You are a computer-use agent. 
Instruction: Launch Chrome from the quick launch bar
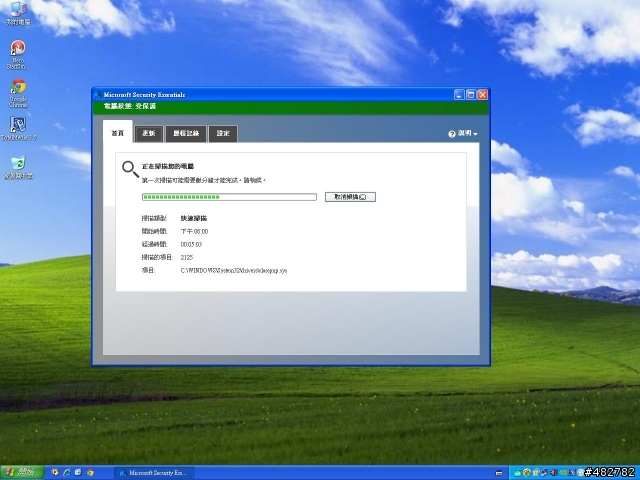pyautogui.click(x=90, y=472)
